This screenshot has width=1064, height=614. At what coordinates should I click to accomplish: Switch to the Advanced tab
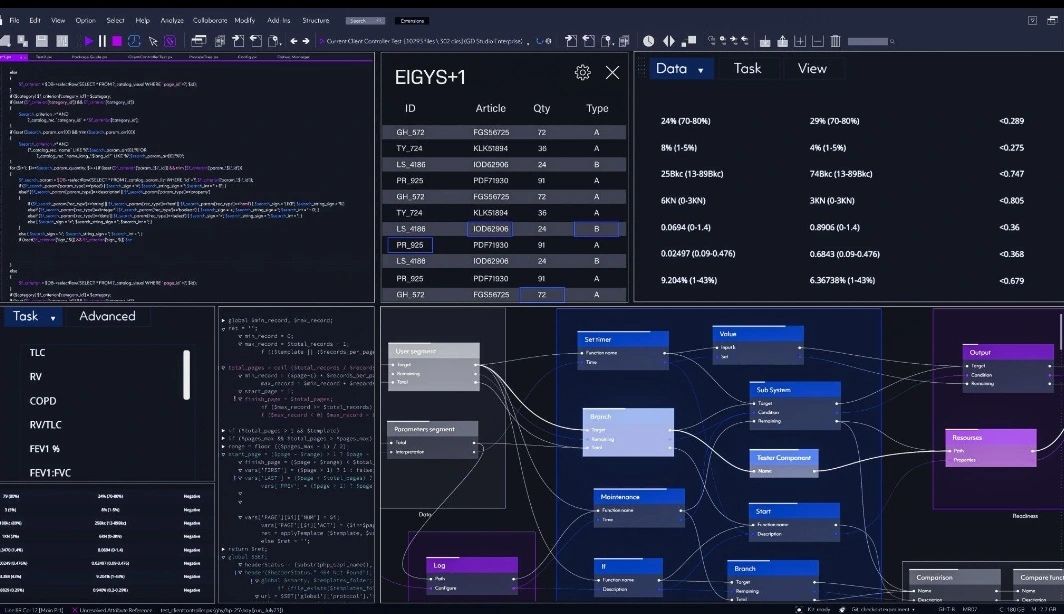pos(107,316)
